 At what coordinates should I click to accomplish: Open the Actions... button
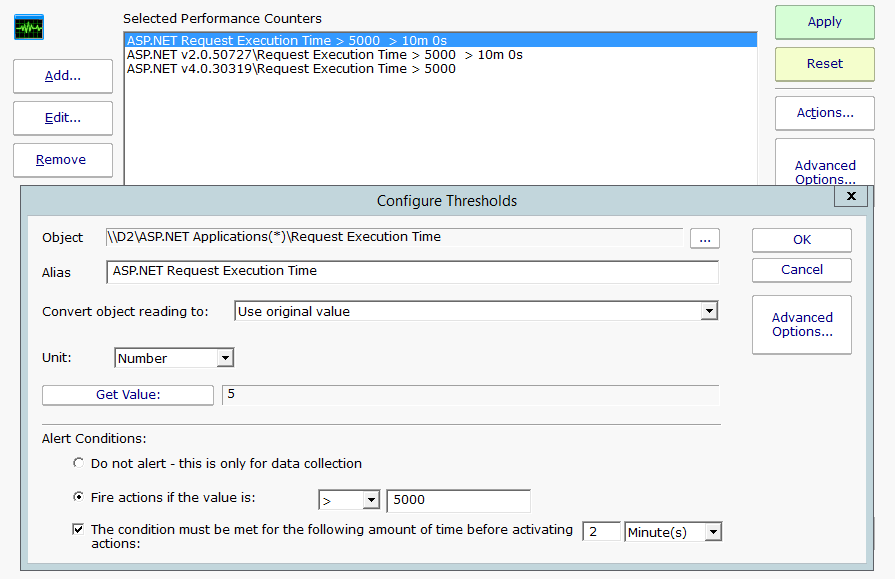click(x=824, y=113)
